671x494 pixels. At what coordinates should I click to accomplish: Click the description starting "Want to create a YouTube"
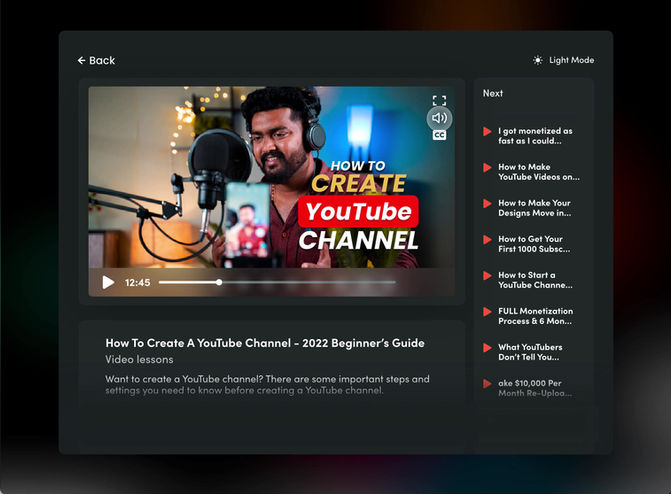[x=267, y=384]
